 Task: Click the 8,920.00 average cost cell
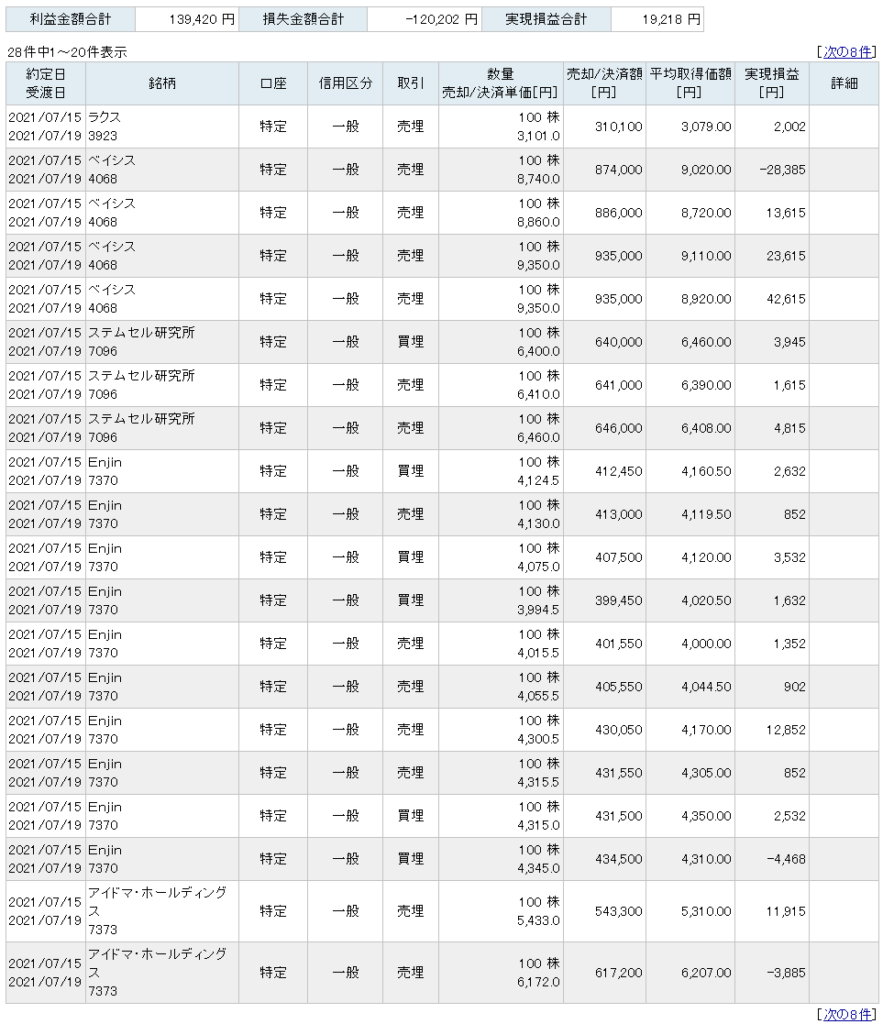click(x=690, y=299)
